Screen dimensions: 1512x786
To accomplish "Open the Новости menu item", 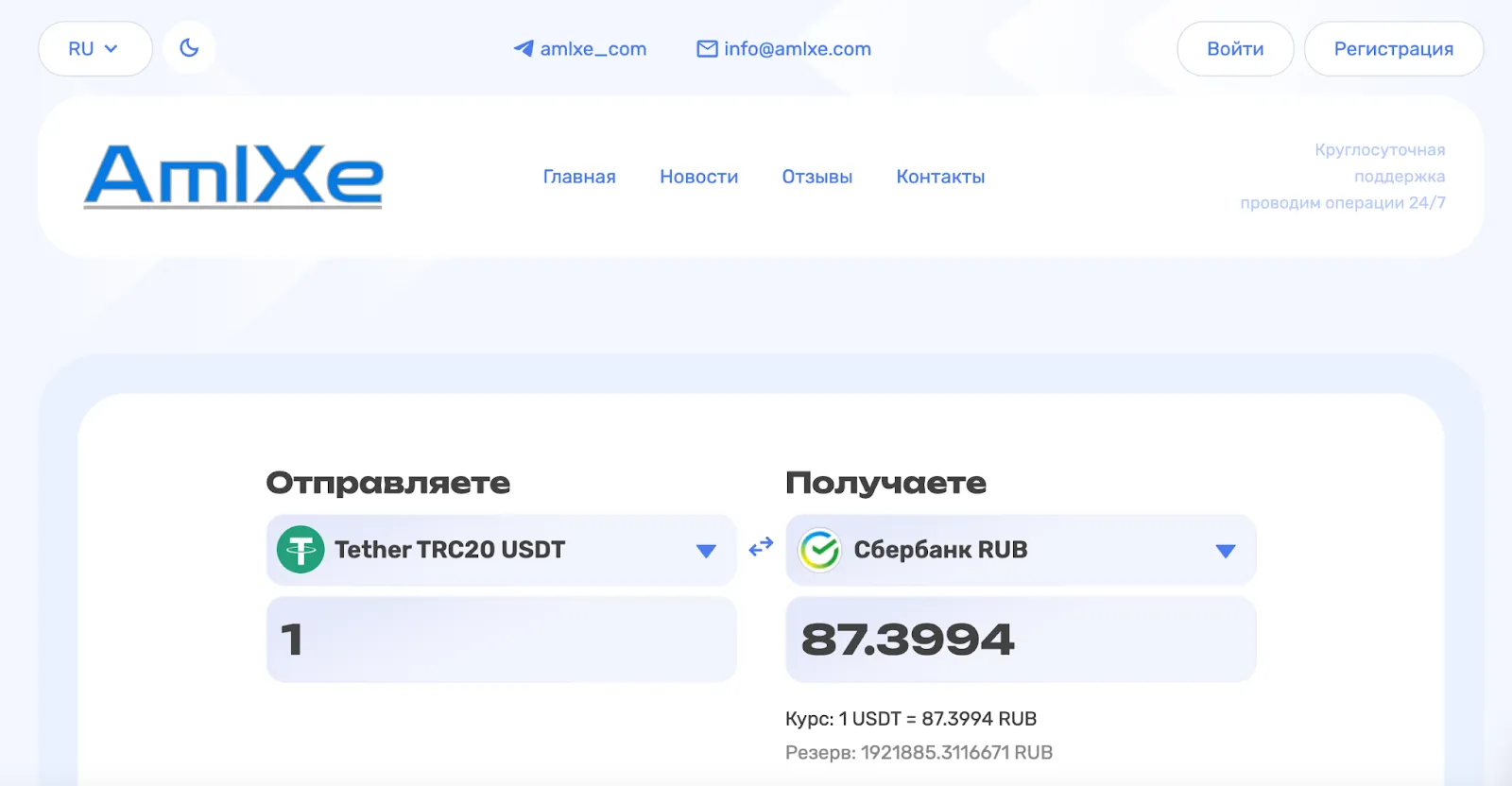I will [x=699, y=177].
